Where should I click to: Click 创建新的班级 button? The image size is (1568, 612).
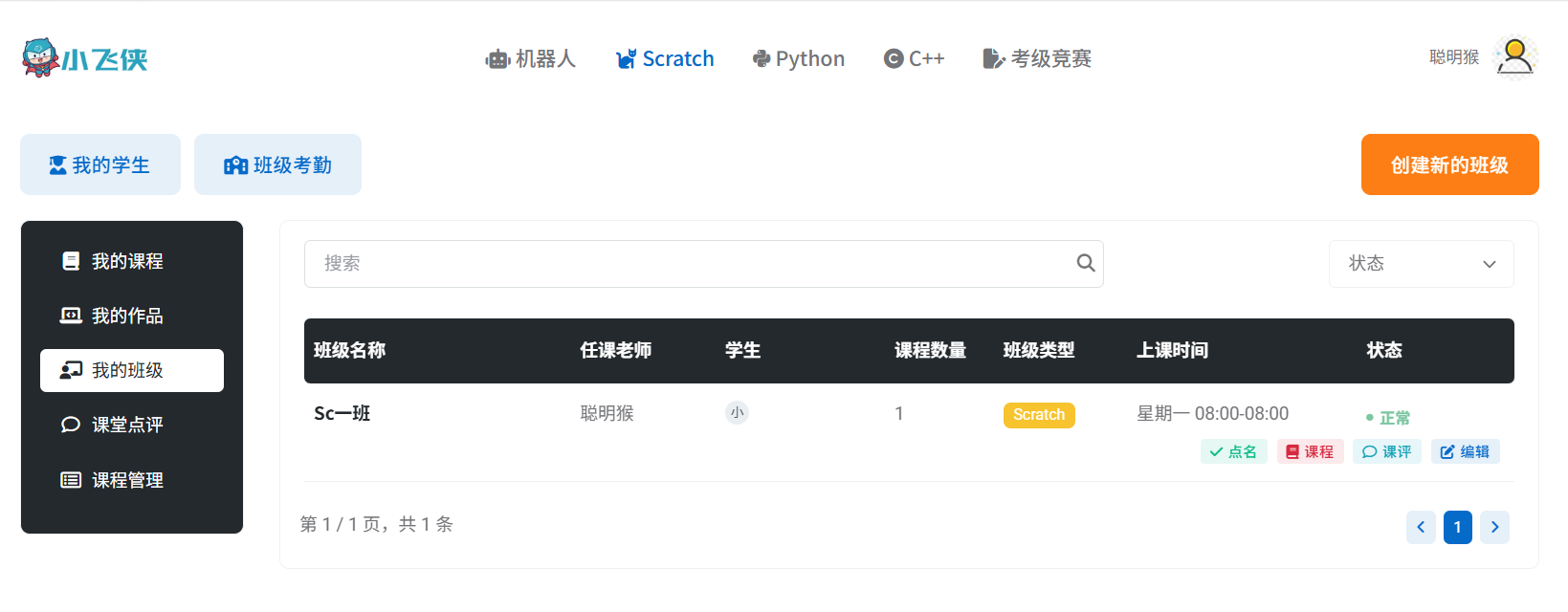1449,164
